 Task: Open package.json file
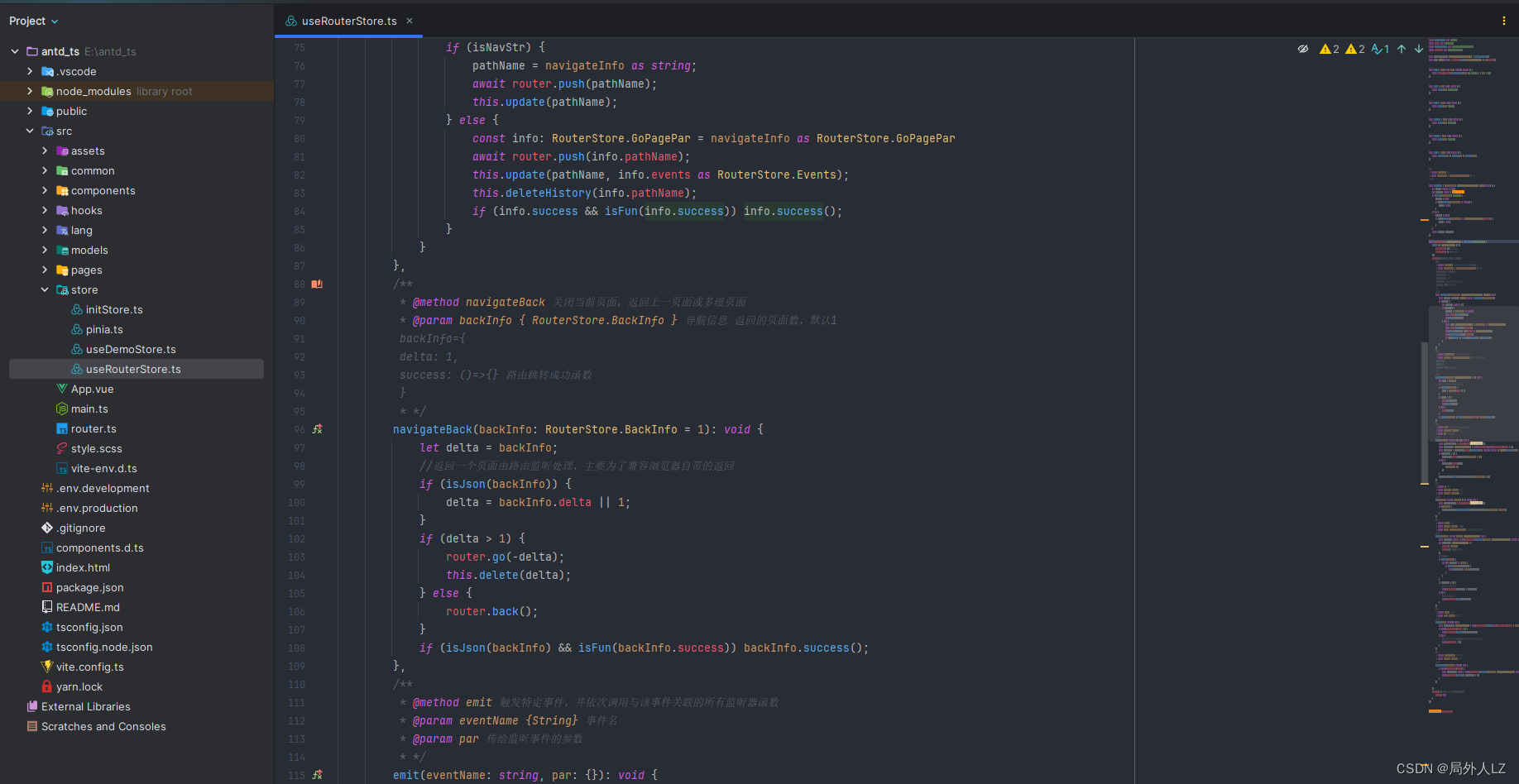[89, 587]
